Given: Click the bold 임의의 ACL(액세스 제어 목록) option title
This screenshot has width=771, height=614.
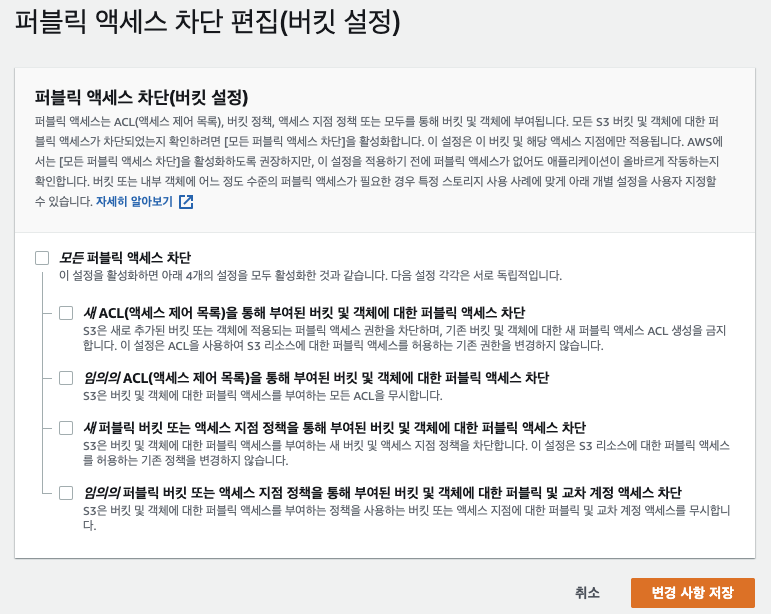Looking at the screenshot, I should pyautogui.click(x=315, y=378).
